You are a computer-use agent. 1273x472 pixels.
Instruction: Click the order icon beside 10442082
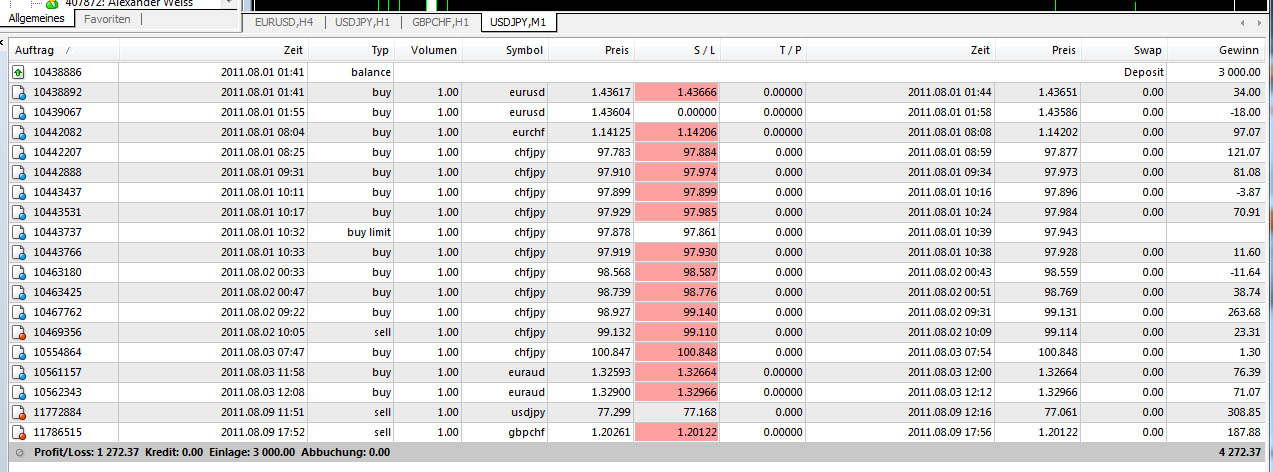(x=19, y=133)
